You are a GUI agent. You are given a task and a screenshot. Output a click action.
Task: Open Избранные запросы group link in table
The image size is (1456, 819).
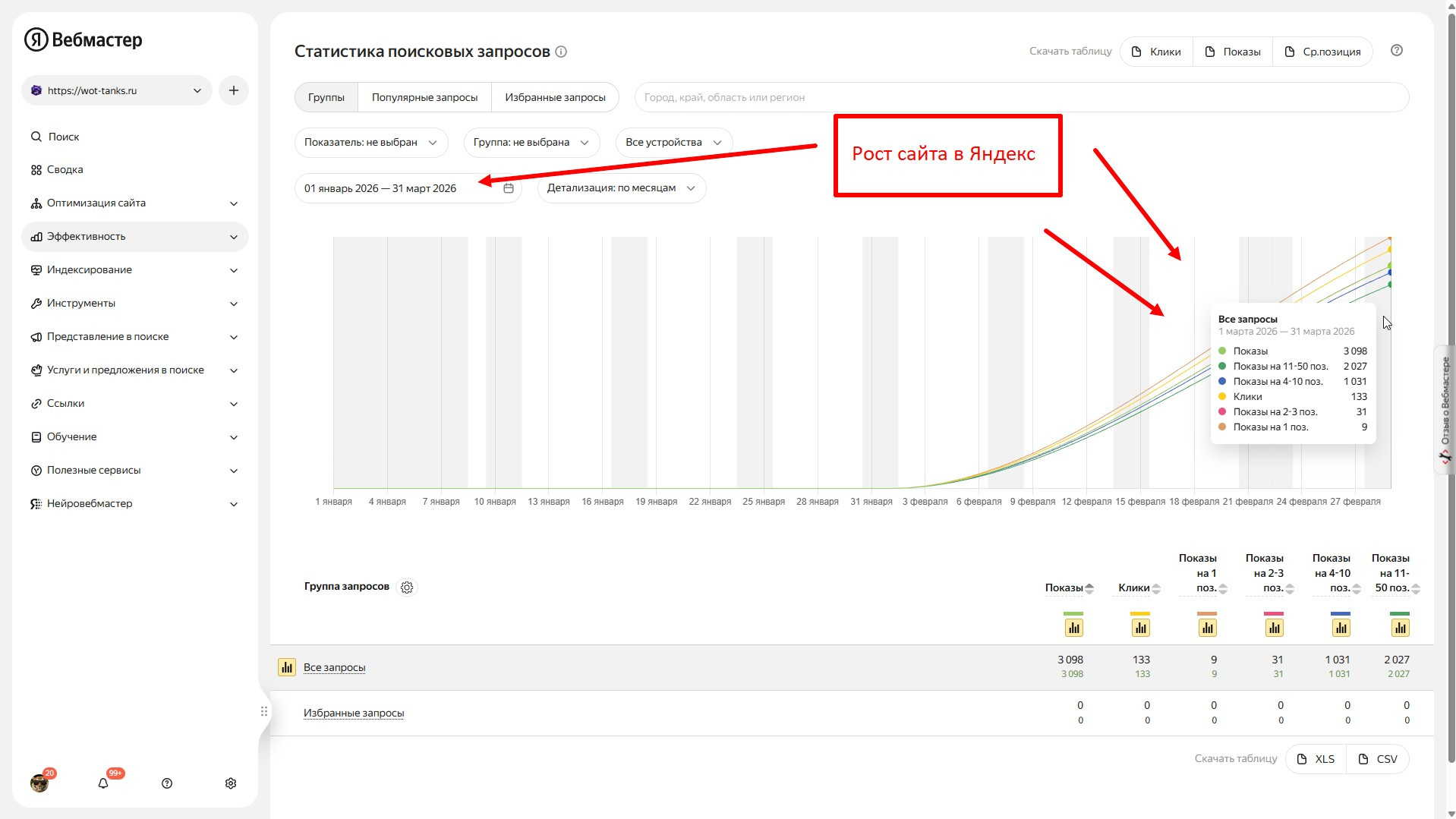354,713
